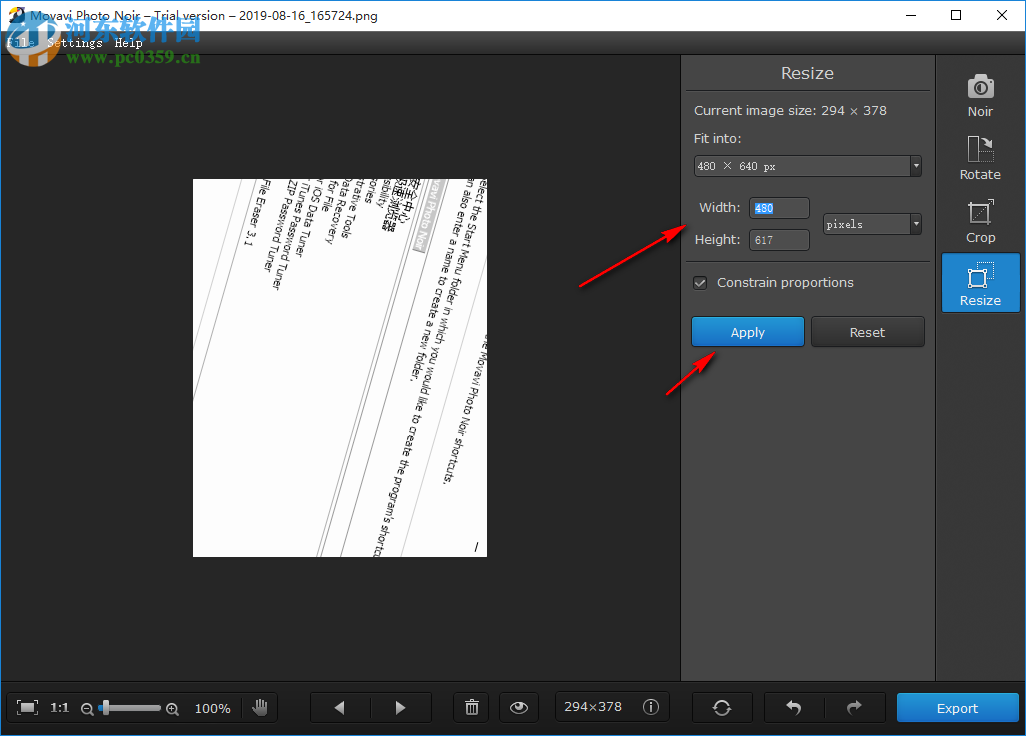Open the Crop tool
The height and width of the screenshot is (736, 1026).
point(979,221)
